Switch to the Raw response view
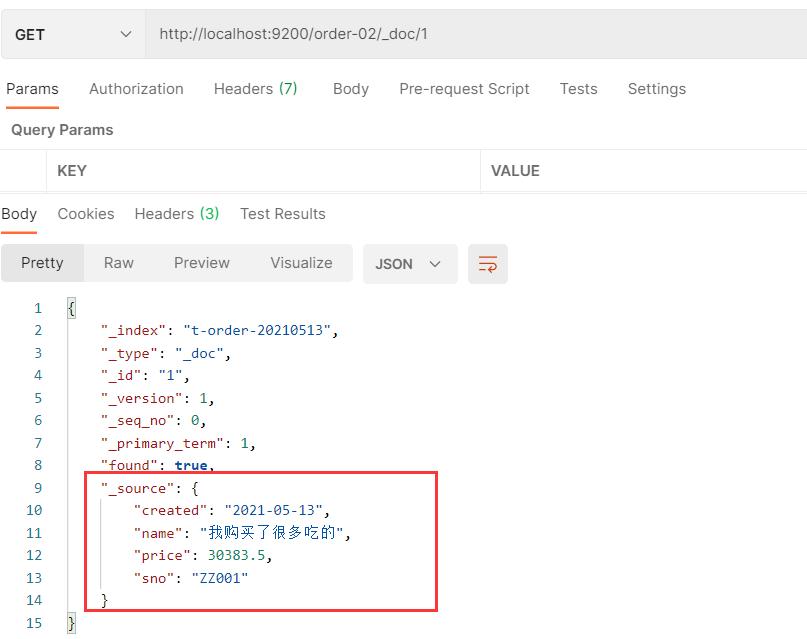The height and width of the screenshot is (639, 807). pos(118,262)
